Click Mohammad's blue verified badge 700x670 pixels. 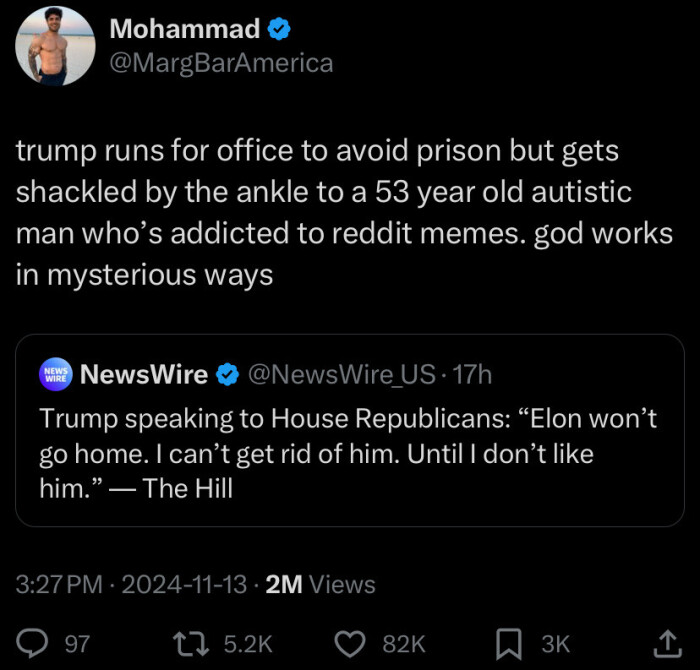click(279, 30)
